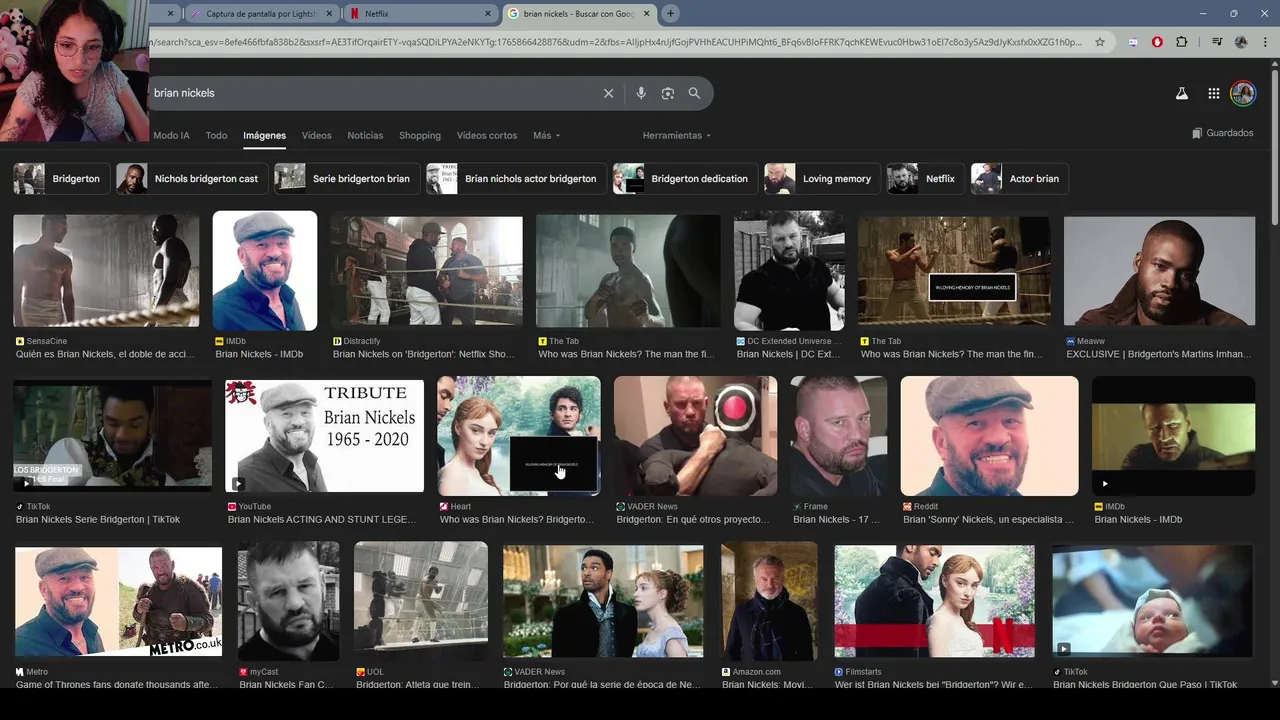Viewport: 1280px width, 720px height.
Task: Open the Distractify boxing ring image
Action: point(427,271)
